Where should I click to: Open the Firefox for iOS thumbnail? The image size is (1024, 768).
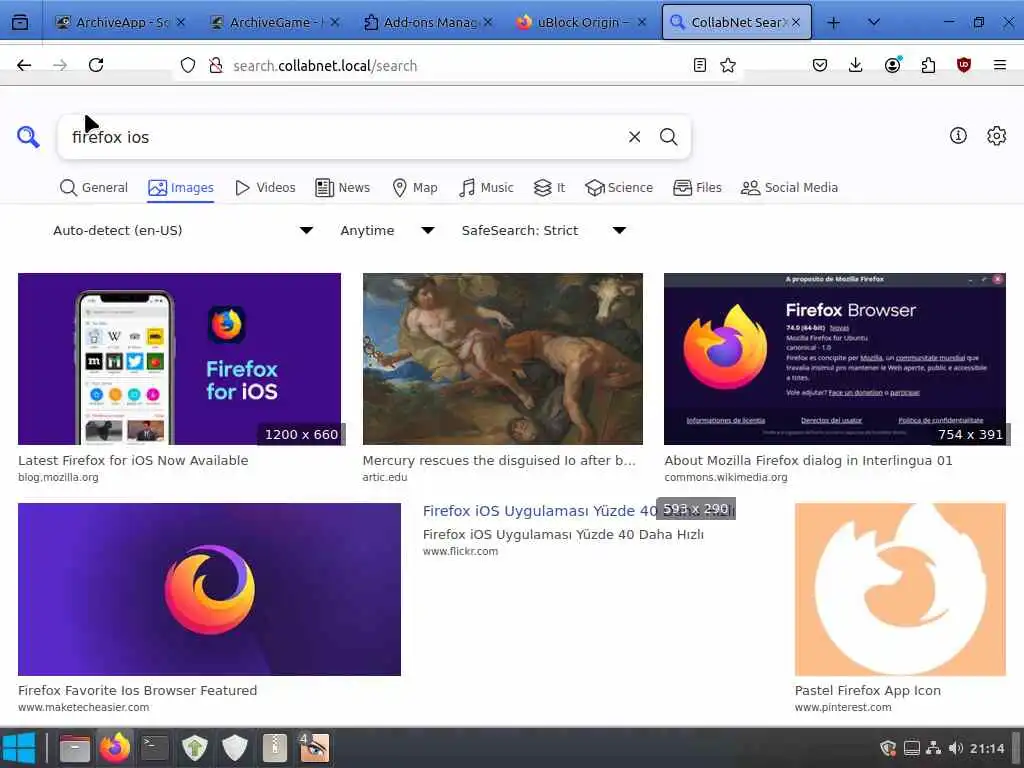[180, 359]
